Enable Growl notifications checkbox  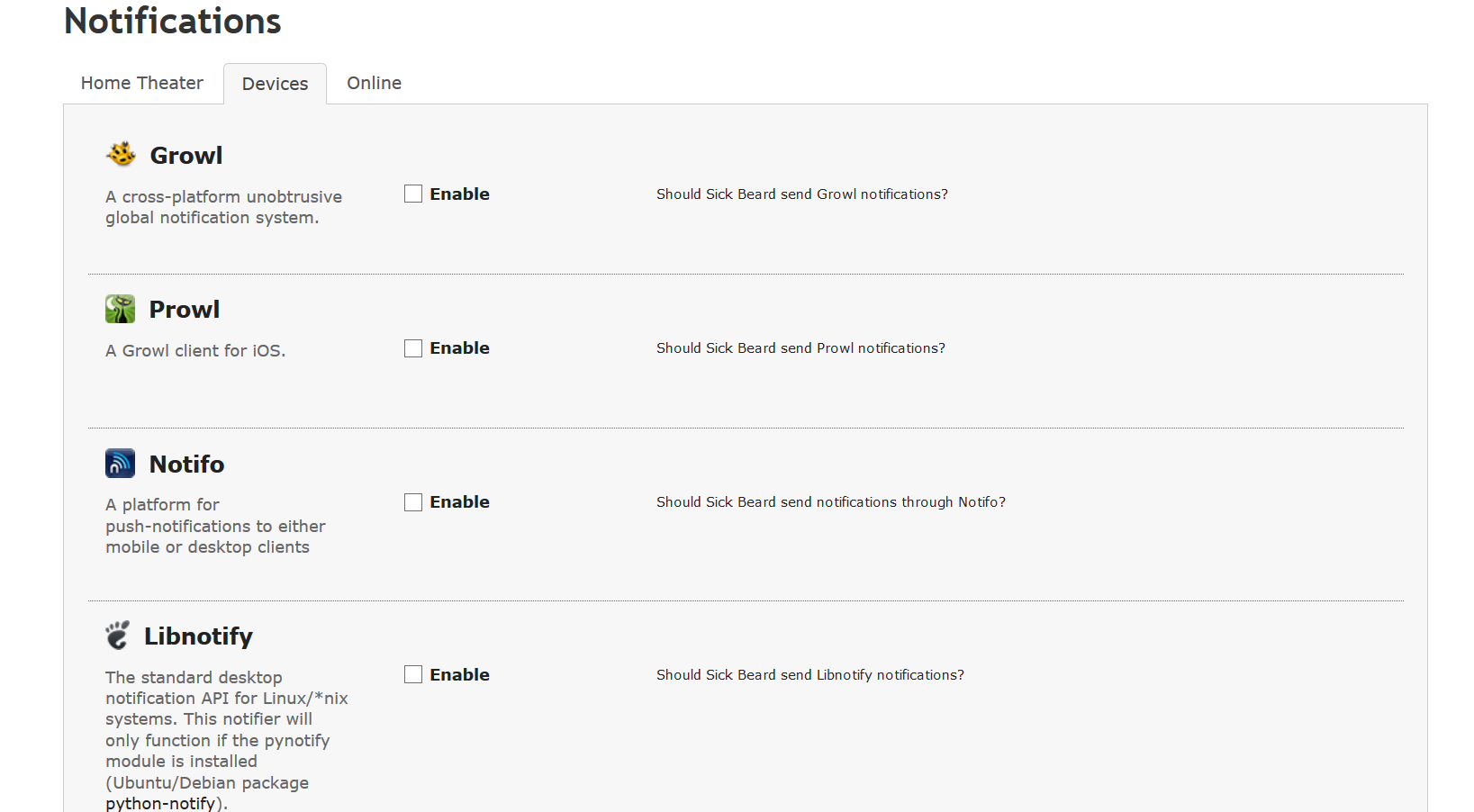413,194
